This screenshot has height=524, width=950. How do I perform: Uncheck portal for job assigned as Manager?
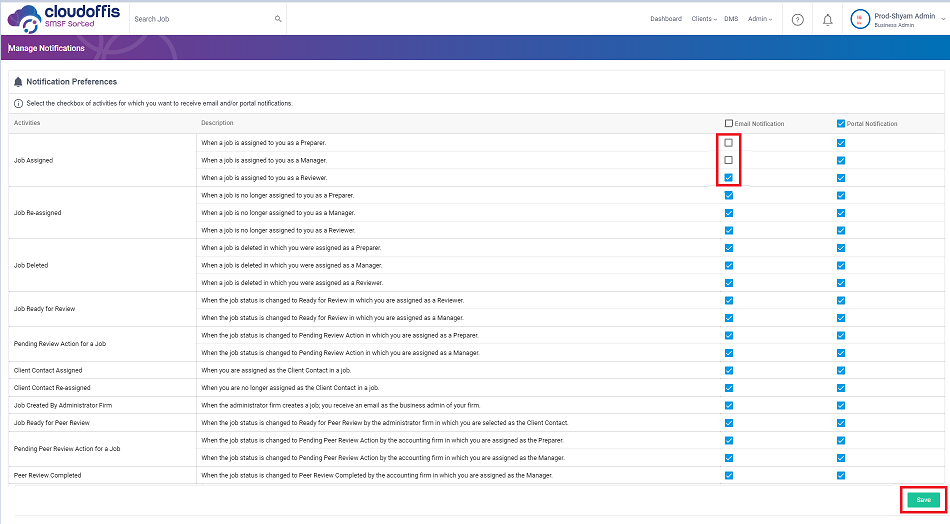point(841,161)
